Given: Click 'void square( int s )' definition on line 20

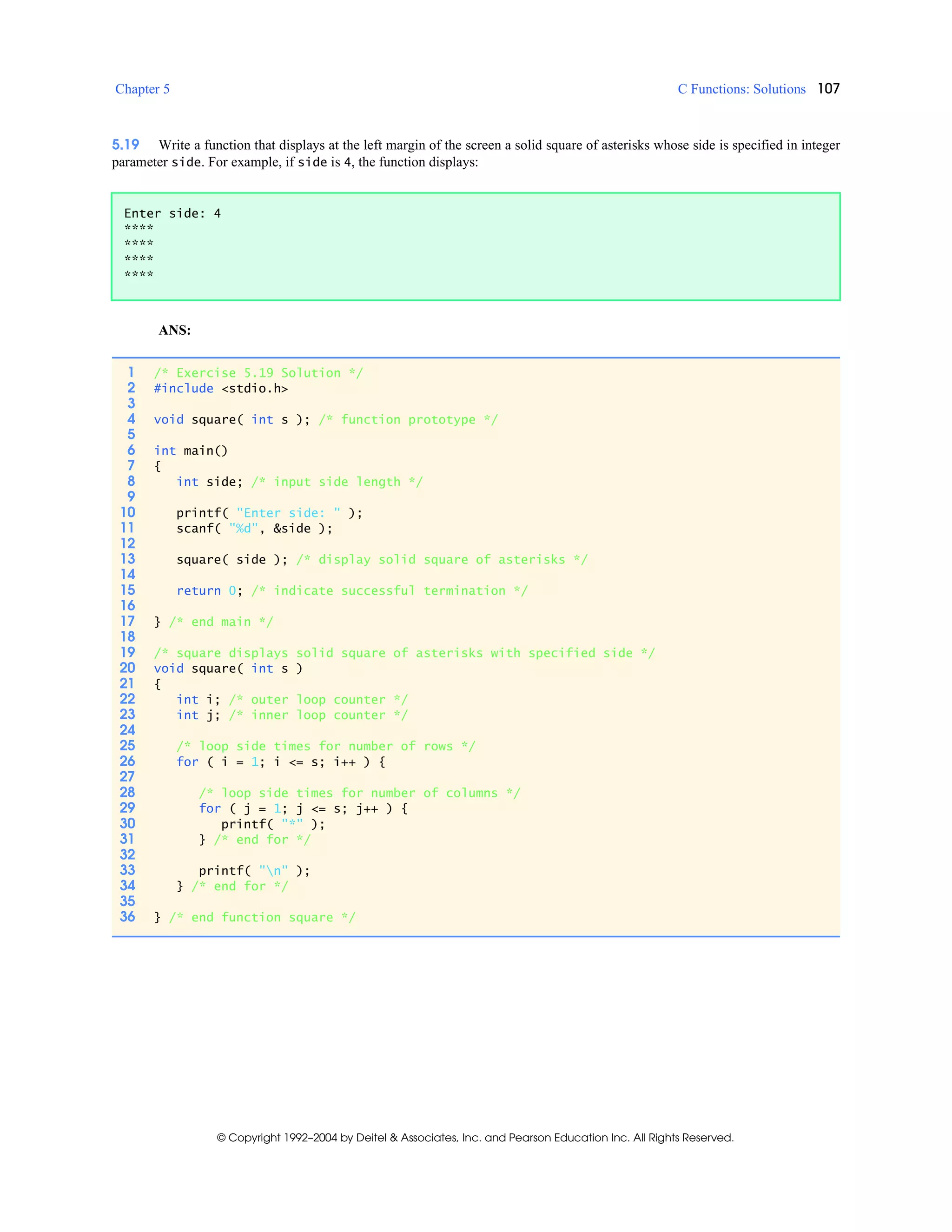Looking at the screenshot, I should pos(228,669).
